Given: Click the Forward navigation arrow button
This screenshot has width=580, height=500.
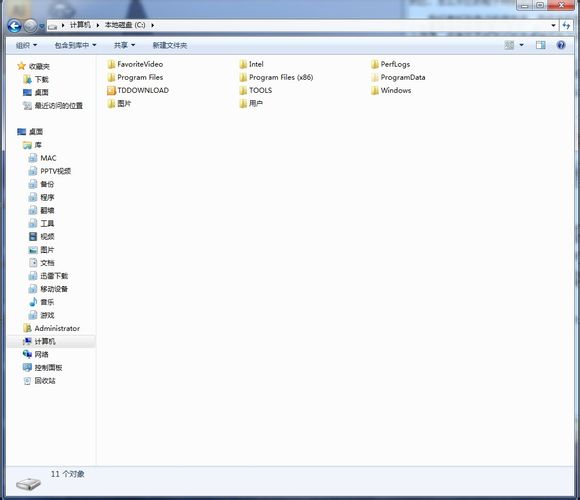Looking at the screenshot, I should tap(31, 26).
